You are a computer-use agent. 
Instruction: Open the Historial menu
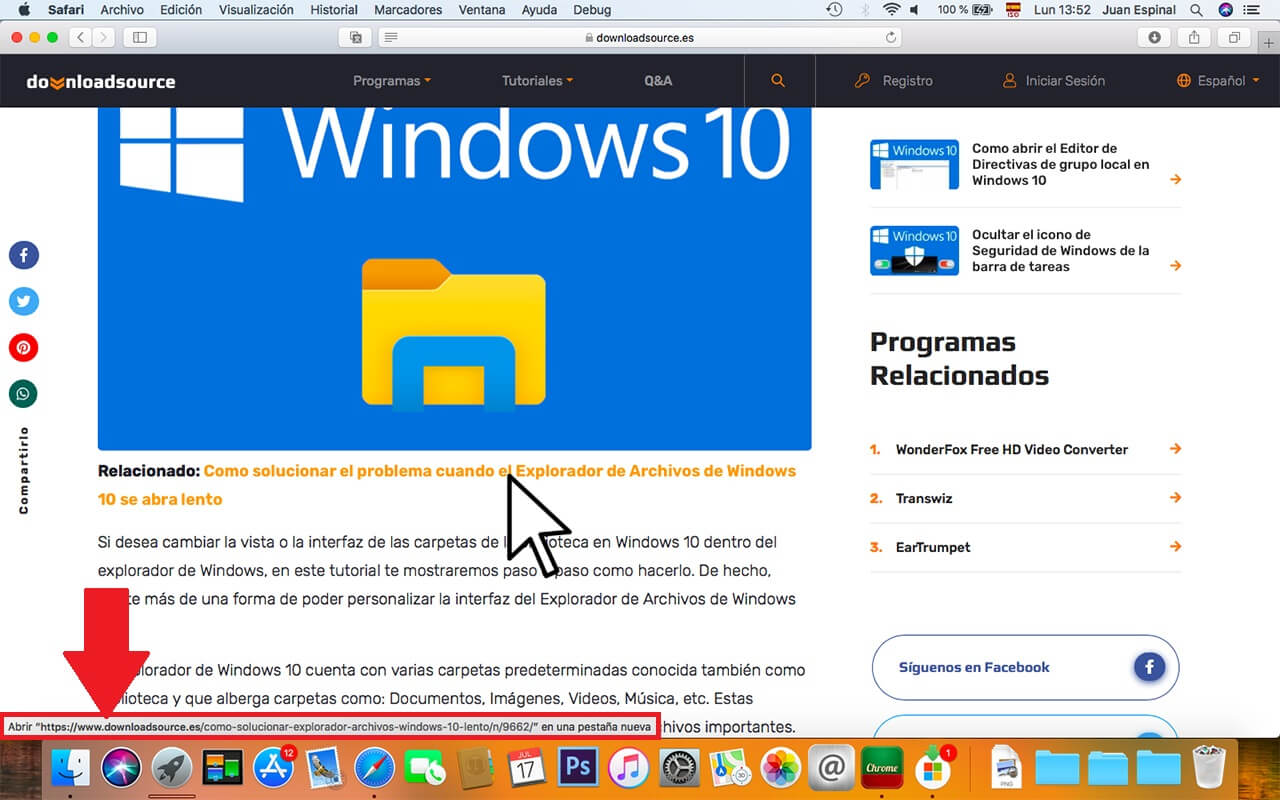pos(334,10)
